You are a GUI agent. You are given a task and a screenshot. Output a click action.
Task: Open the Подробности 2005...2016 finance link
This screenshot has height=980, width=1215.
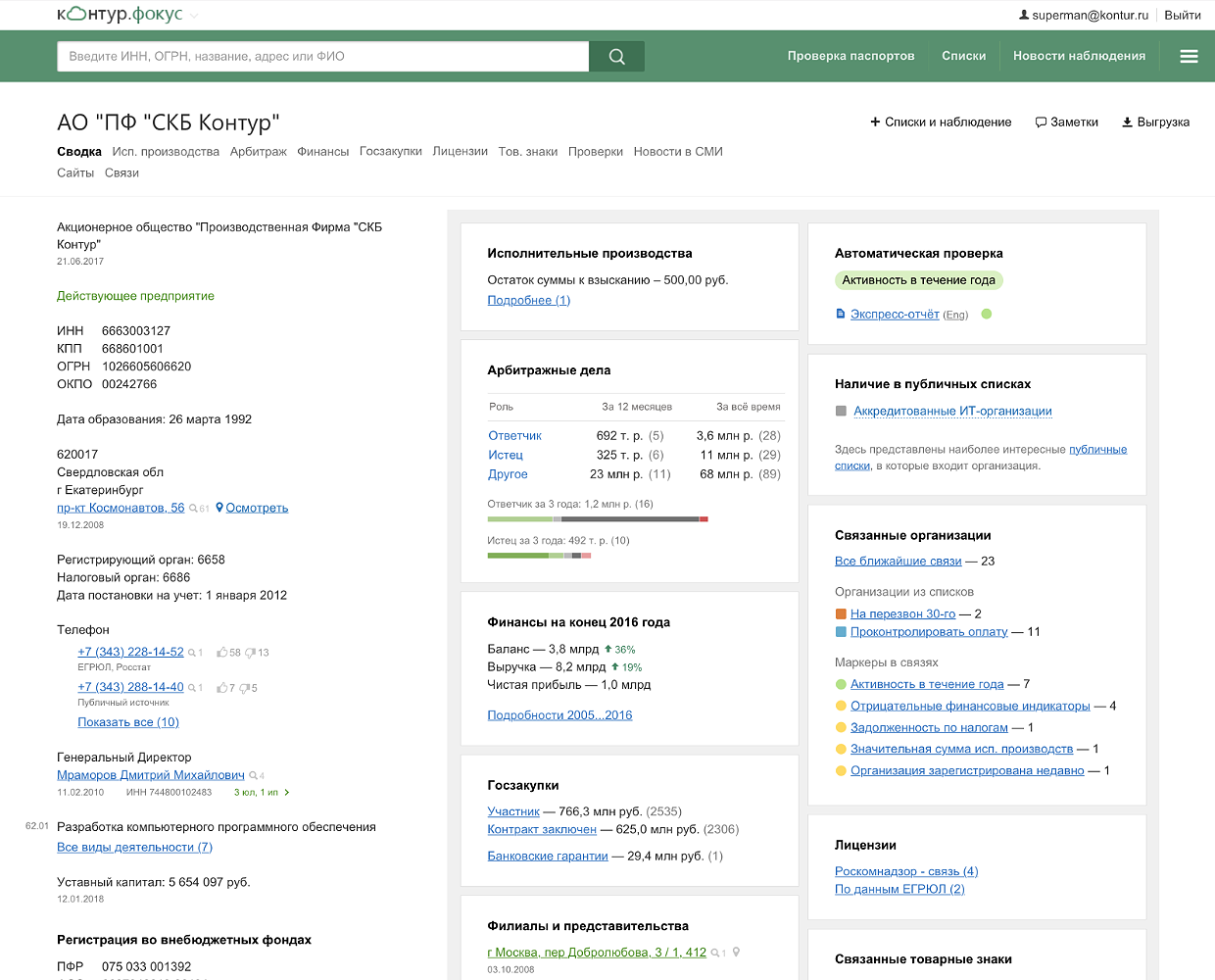click(559, 715)
